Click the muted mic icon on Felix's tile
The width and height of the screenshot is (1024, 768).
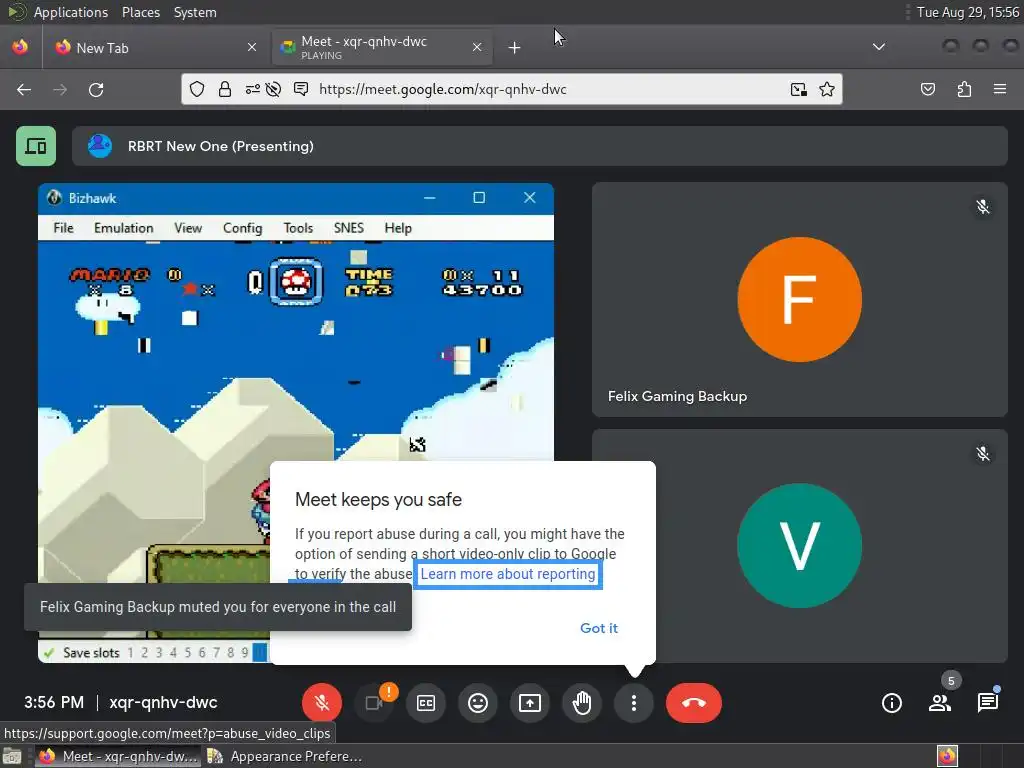pyautogui.click(x=982, y=207)
